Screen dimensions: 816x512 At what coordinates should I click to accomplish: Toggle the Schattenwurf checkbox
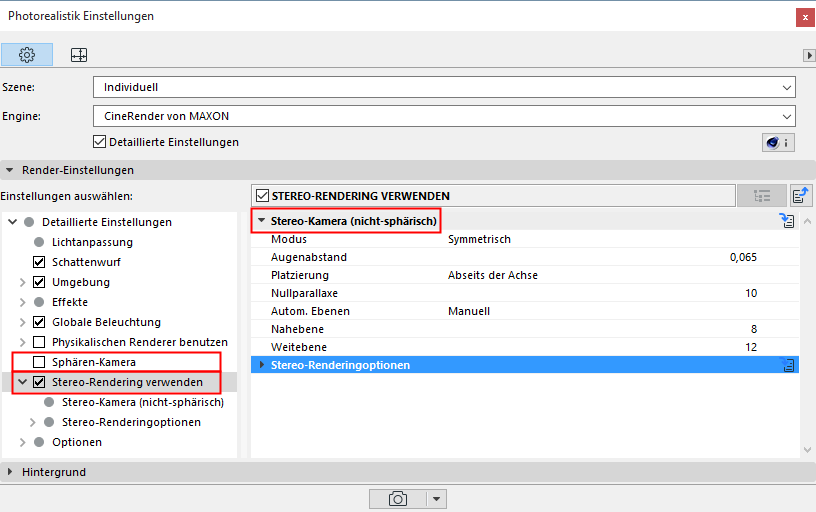tap(39, 262)
